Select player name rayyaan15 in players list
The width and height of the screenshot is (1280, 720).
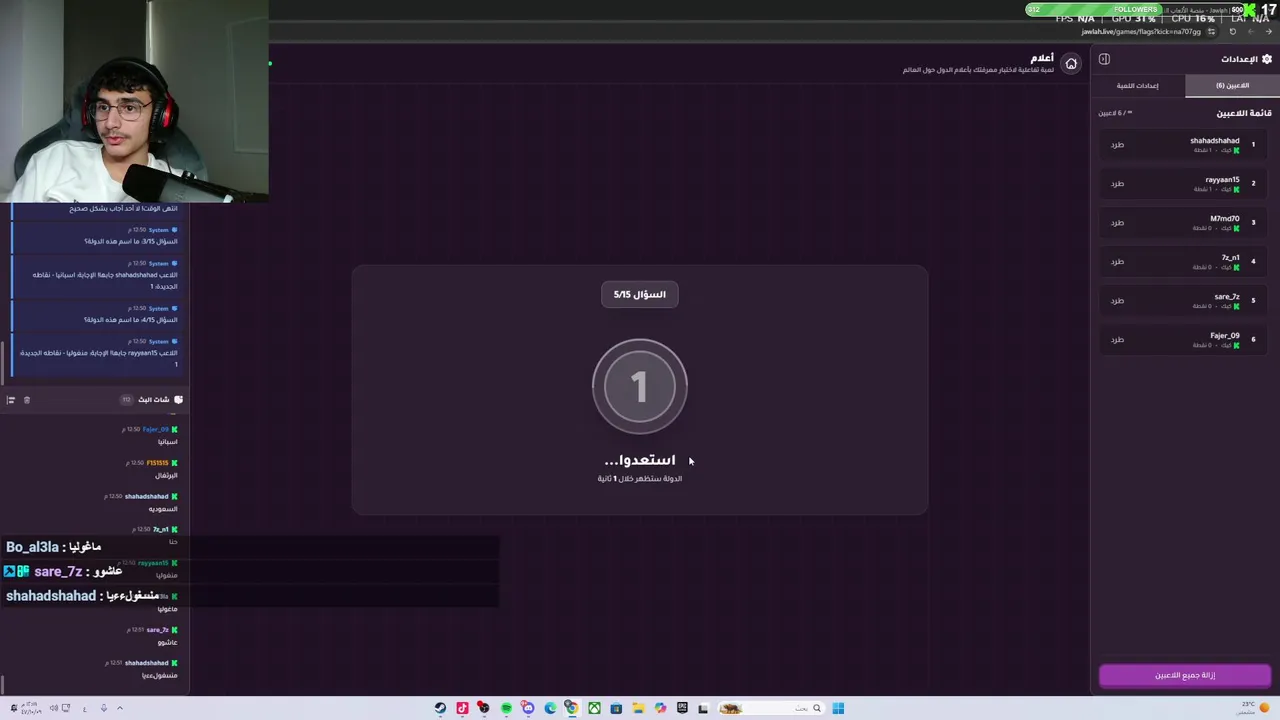[x=1222, y=180]
